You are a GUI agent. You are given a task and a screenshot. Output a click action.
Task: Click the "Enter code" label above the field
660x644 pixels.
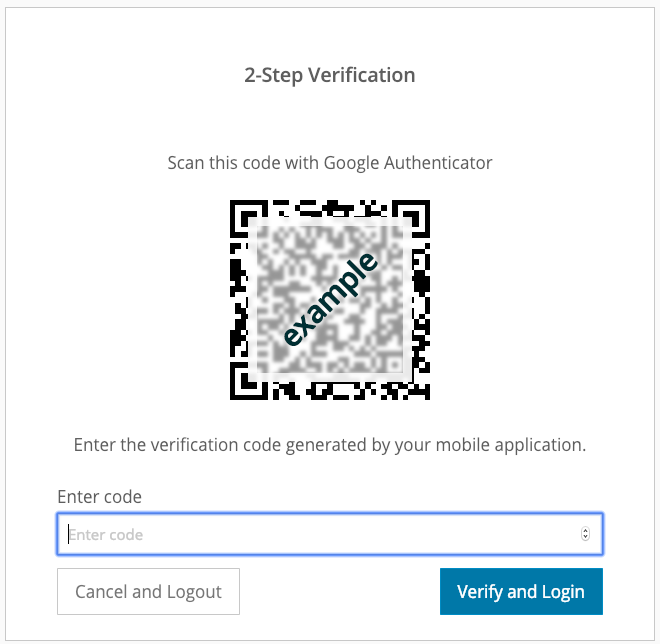tap(99, 497)
